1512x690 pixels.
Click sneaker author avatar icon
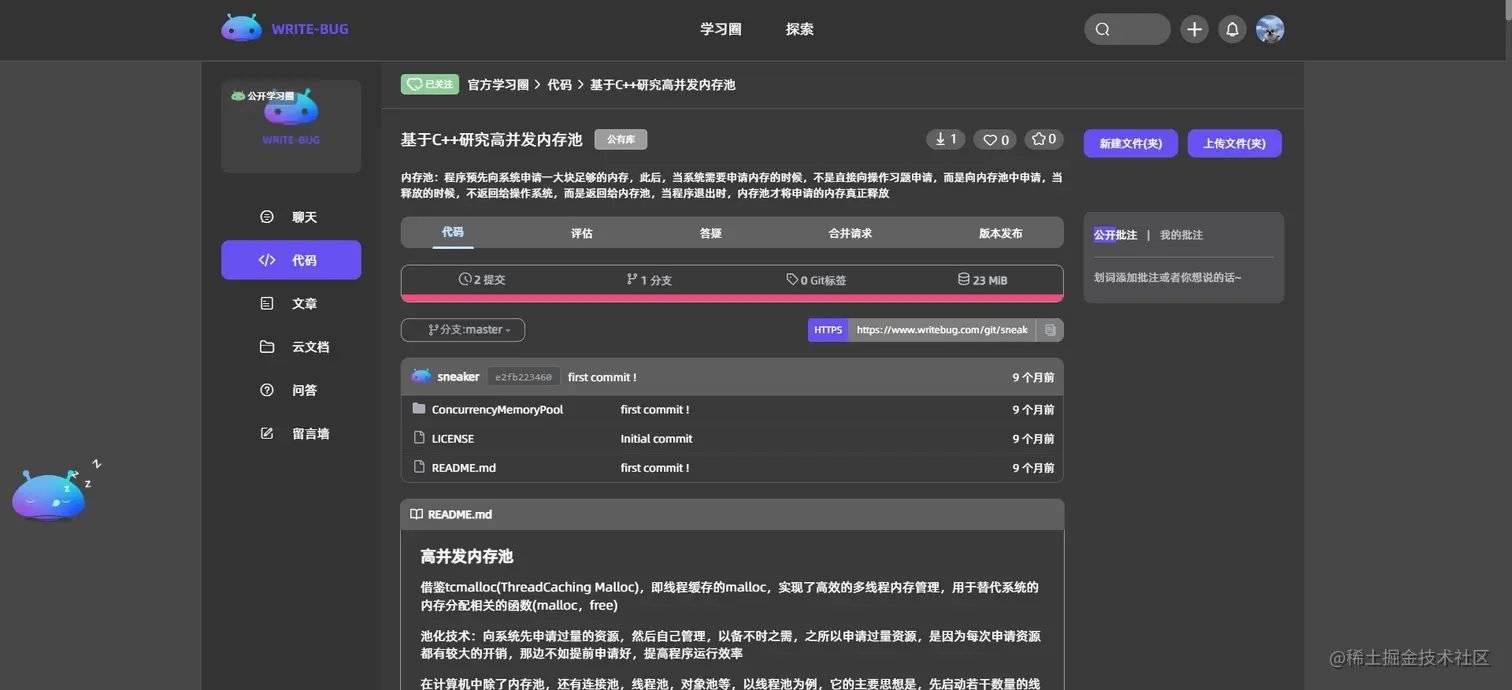pyautogui.click(x=421, y=376)
